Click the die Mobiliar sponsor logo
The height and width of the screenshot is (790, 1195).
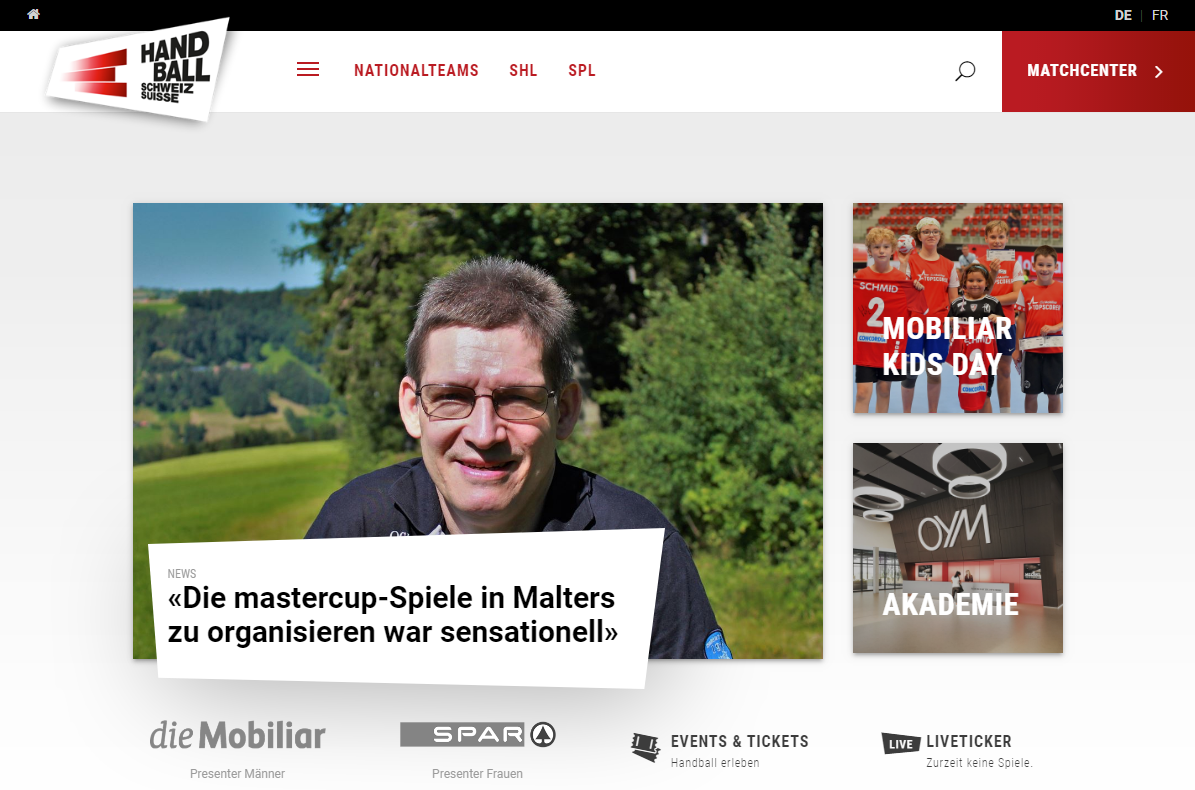237,735
